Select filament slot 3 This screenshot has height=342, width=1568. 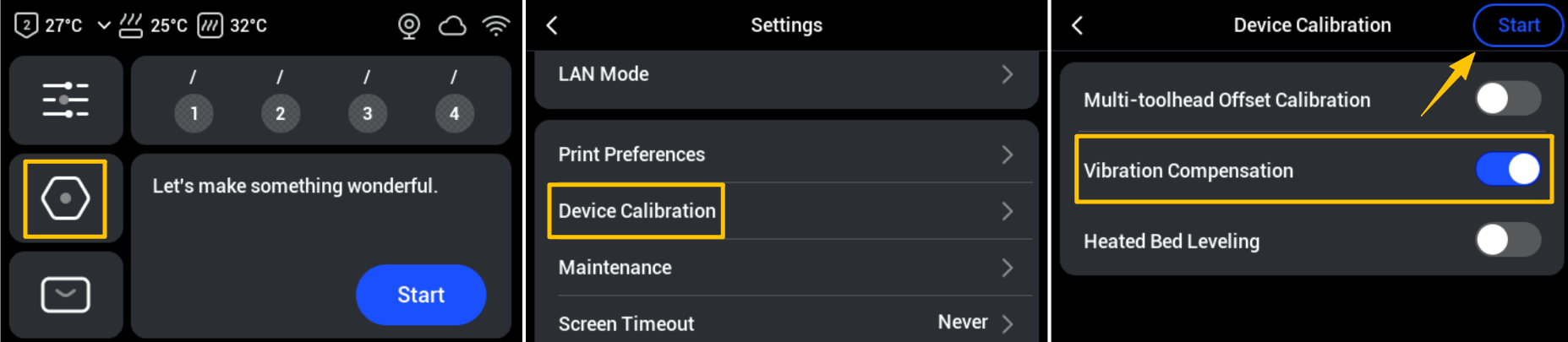(367, 113)
